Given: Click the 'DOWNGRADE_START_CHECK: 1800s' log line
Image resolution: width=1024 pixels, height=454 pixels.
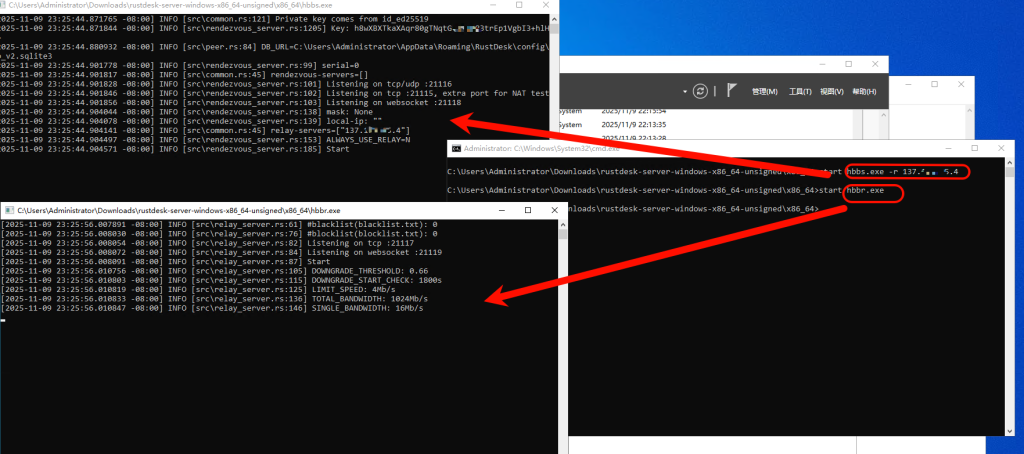Looking at the screenshot, I should pyautogui.click(x=221, y=280).
